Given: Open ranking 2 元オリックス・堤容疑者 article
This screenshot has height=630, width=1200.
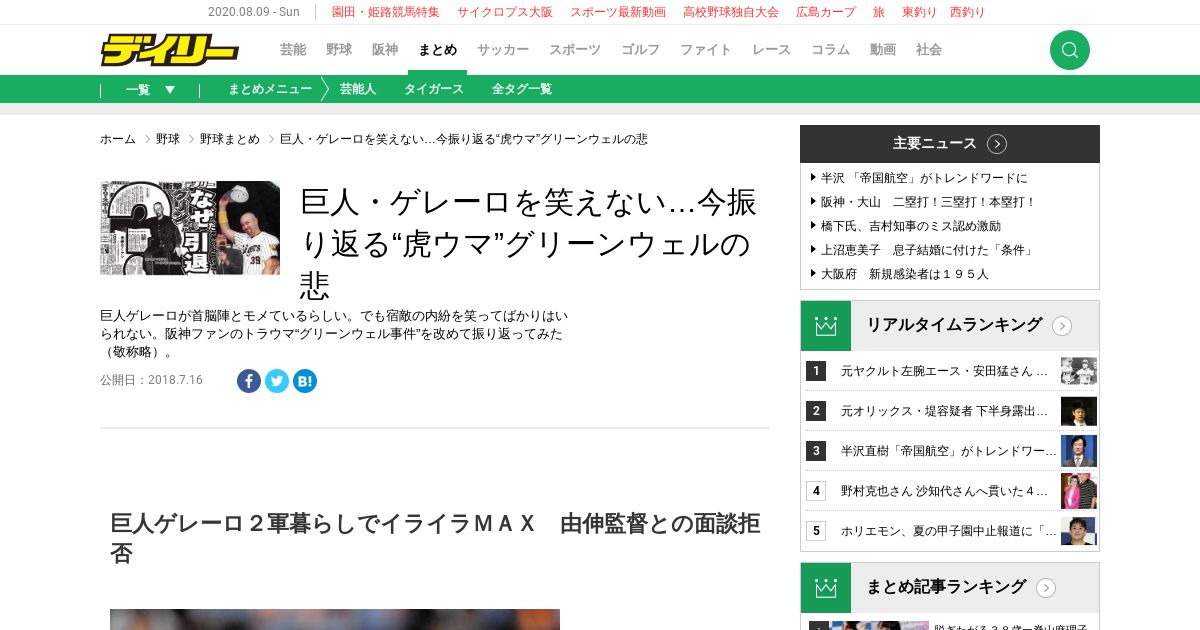Looking at the screenshot, I should tap(944, 411).
